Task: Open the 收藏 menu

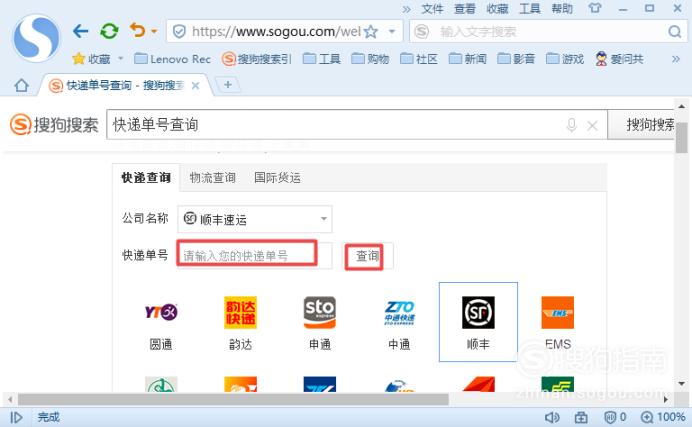Action: tap(497, 8)
